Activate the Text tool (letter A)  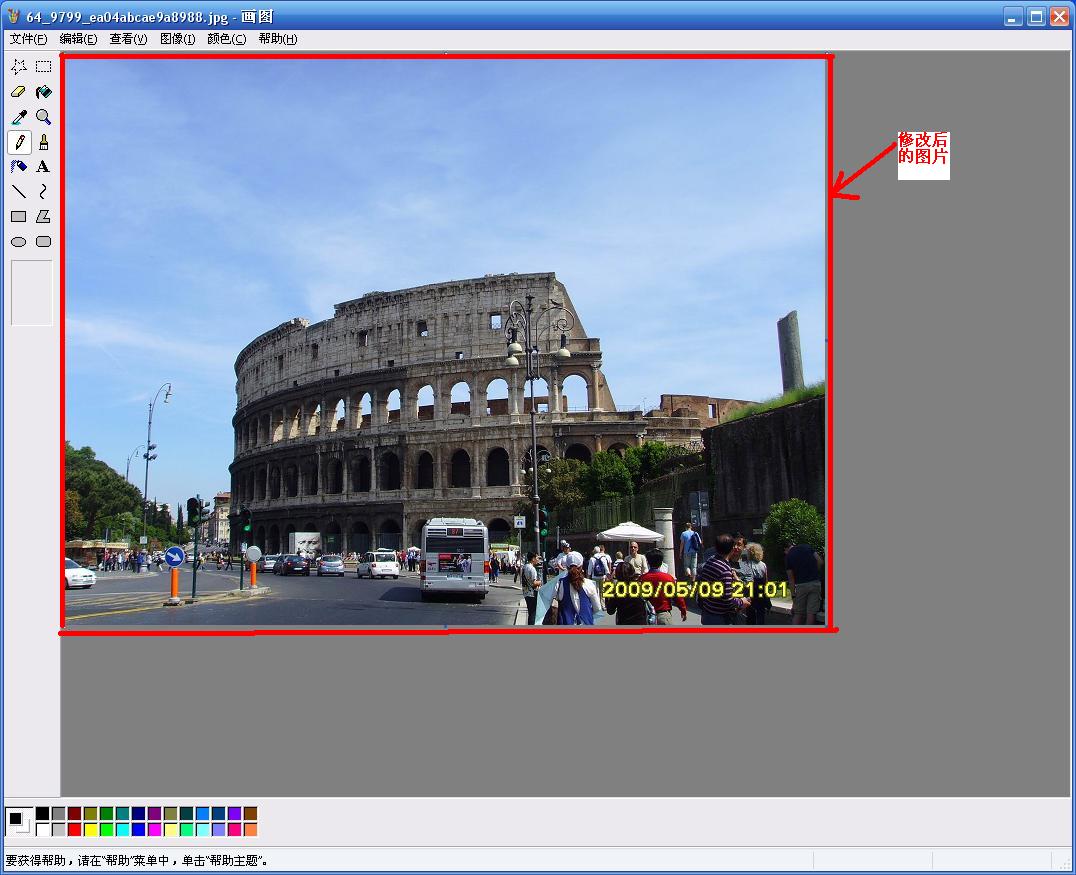pyautogui.click(x=43, y=167)
